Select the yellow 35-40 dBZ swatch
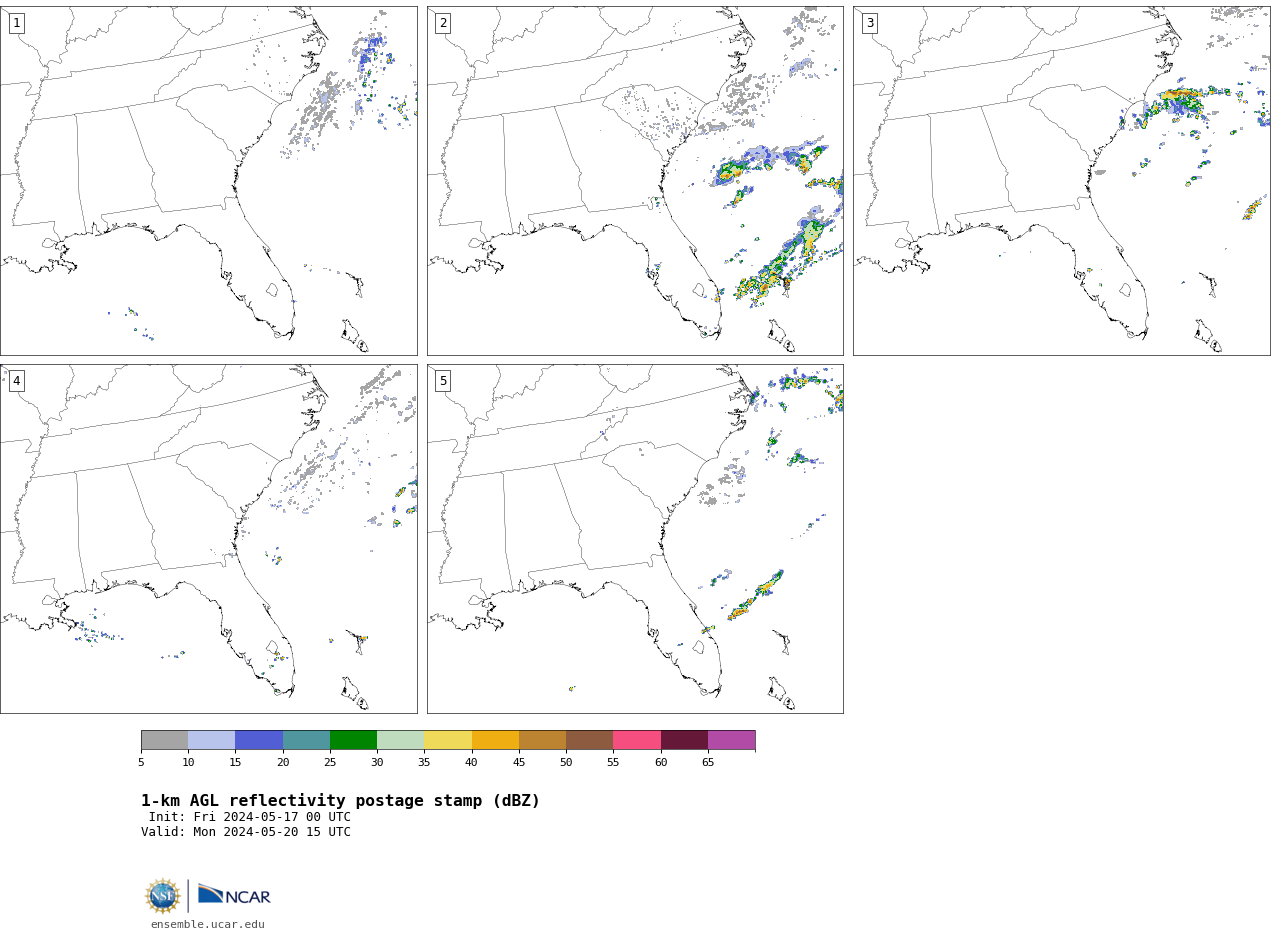The width and height of the screenshot is (1280, 936). [448, 740]
